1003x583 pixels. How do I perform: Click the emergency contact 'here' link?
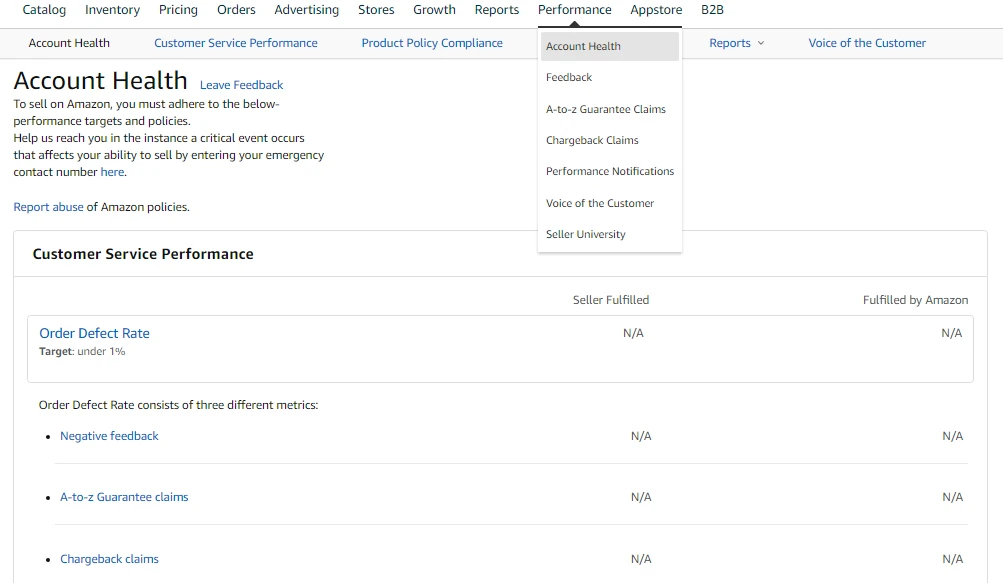[112, 172]
